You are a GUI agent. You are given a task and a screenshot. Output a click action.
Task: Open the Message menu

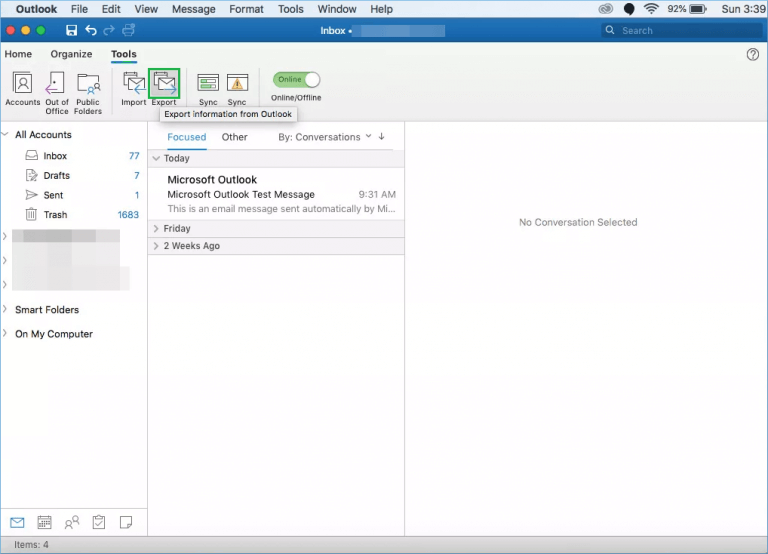(193, 9)
